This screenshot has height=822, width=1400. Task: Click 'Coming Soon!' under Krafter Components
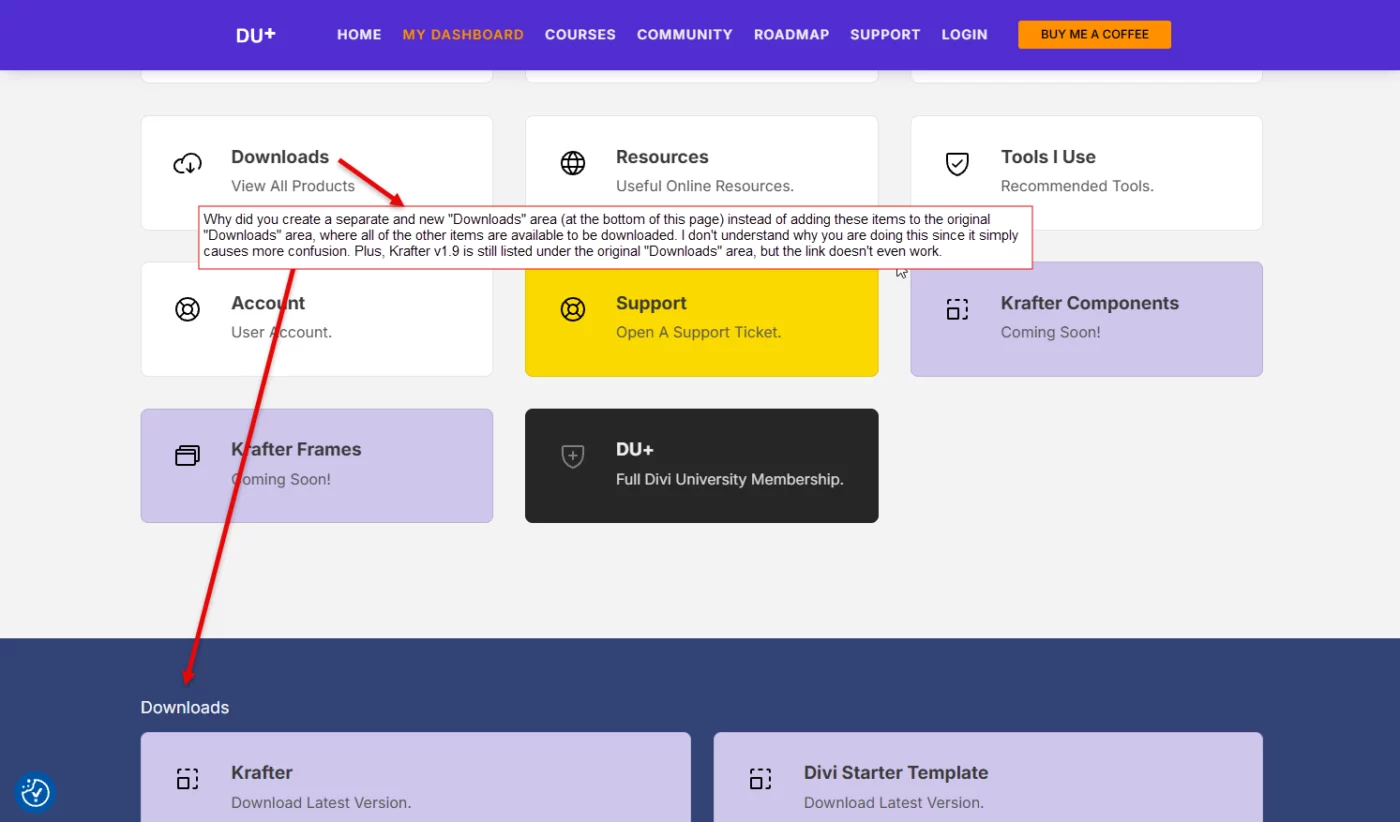pyautogui.click(x=1050, y=332)
